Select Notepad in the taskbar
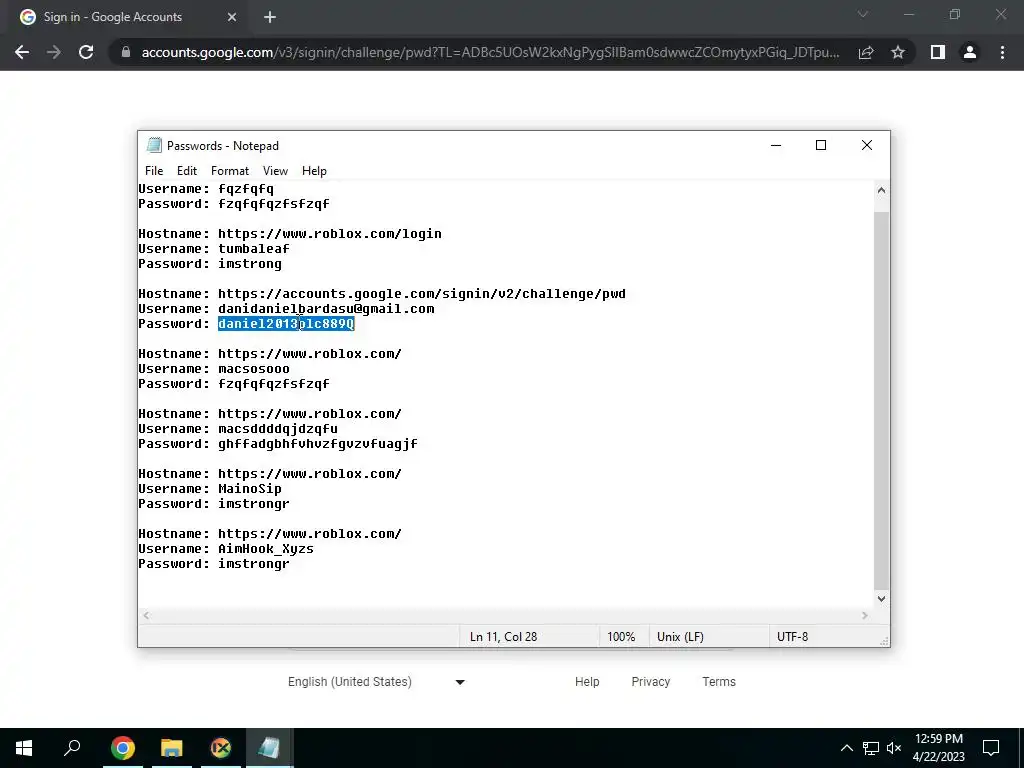 point(269,748)
